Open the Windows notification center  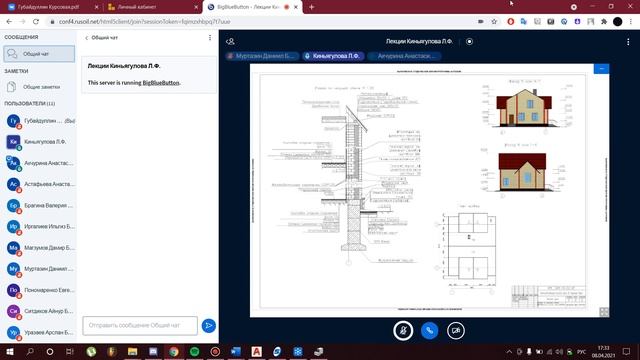[627, 351]
